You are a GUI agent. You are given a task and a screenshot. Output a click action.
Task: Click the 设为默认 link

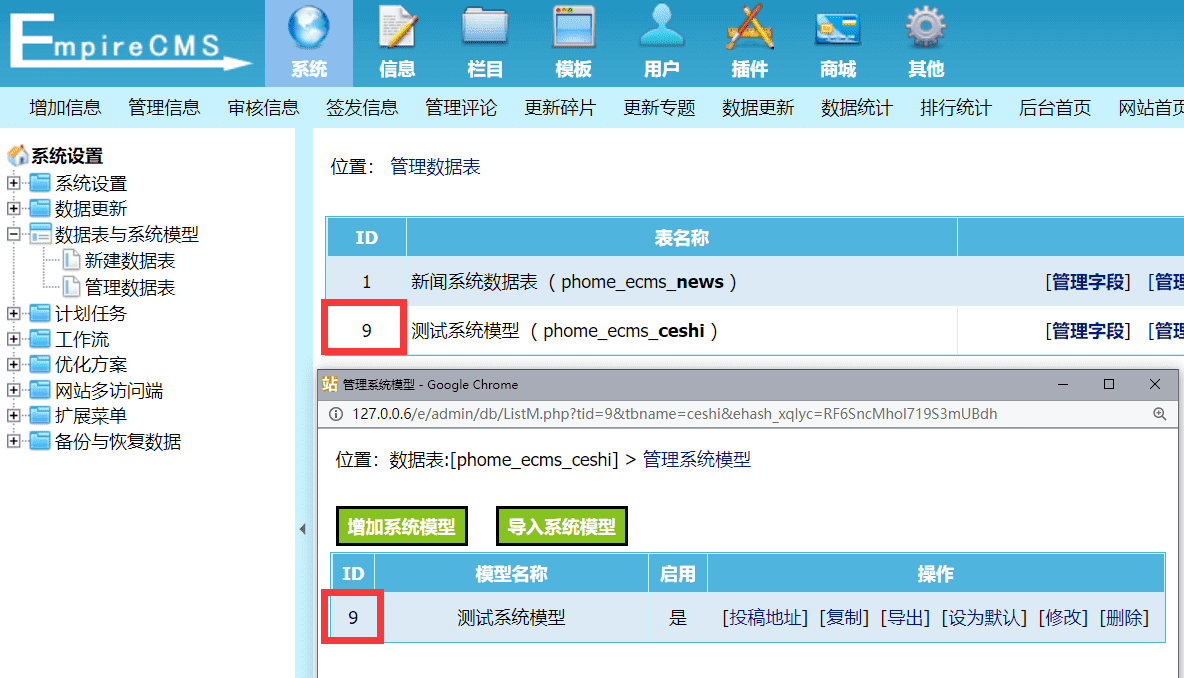984,618
